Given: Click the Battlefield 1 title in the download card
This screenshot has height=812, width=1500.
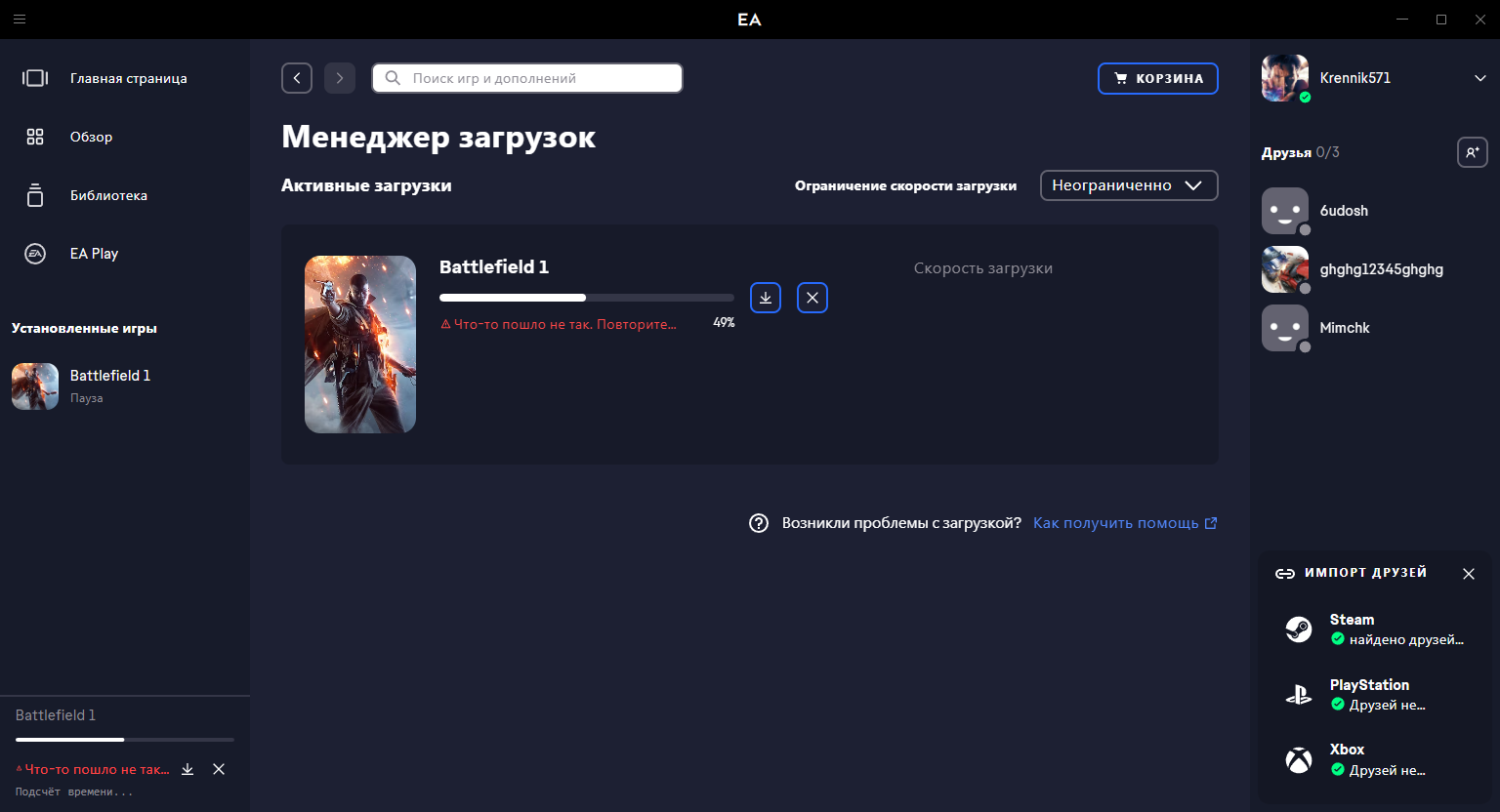Looking at the screenshot, I should (494, 266).
